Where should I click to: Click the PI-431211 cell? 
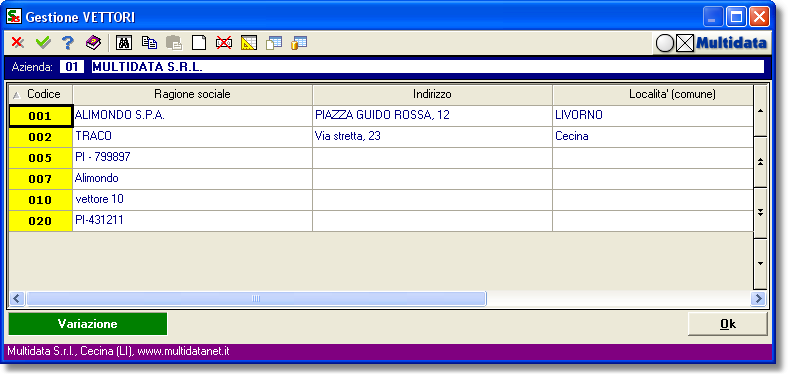(x=192, y=221)
